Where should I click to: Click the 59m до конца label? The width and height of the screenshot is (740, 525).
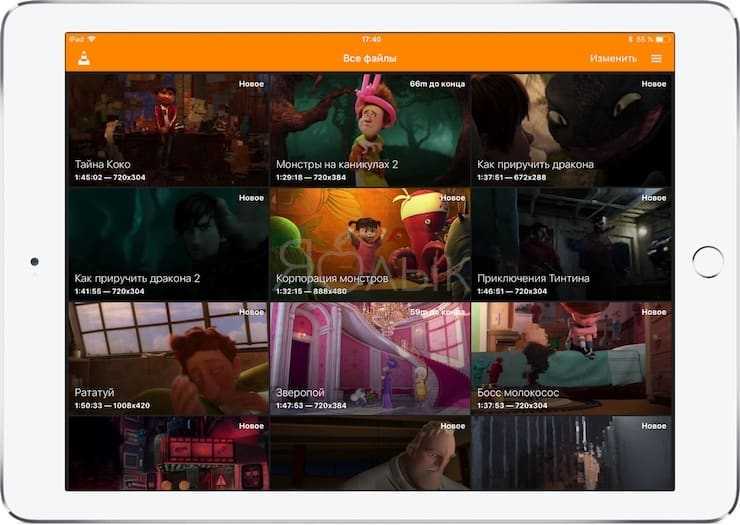coord(437,312)
